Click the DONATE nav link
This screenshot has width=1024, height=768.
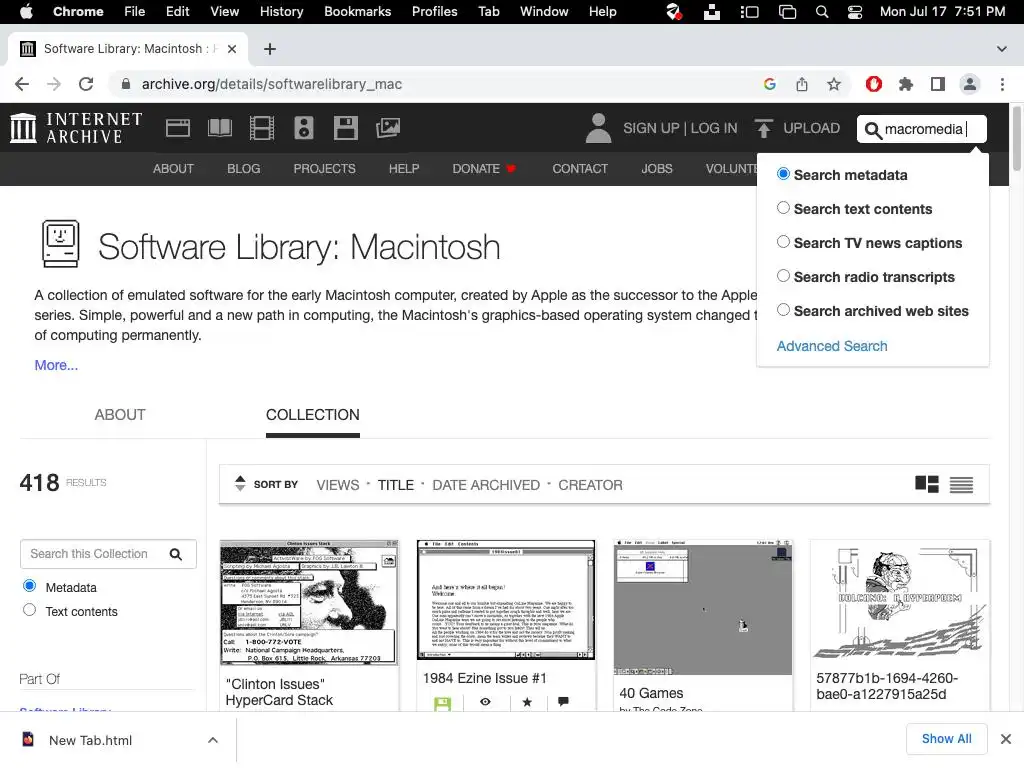484,168
